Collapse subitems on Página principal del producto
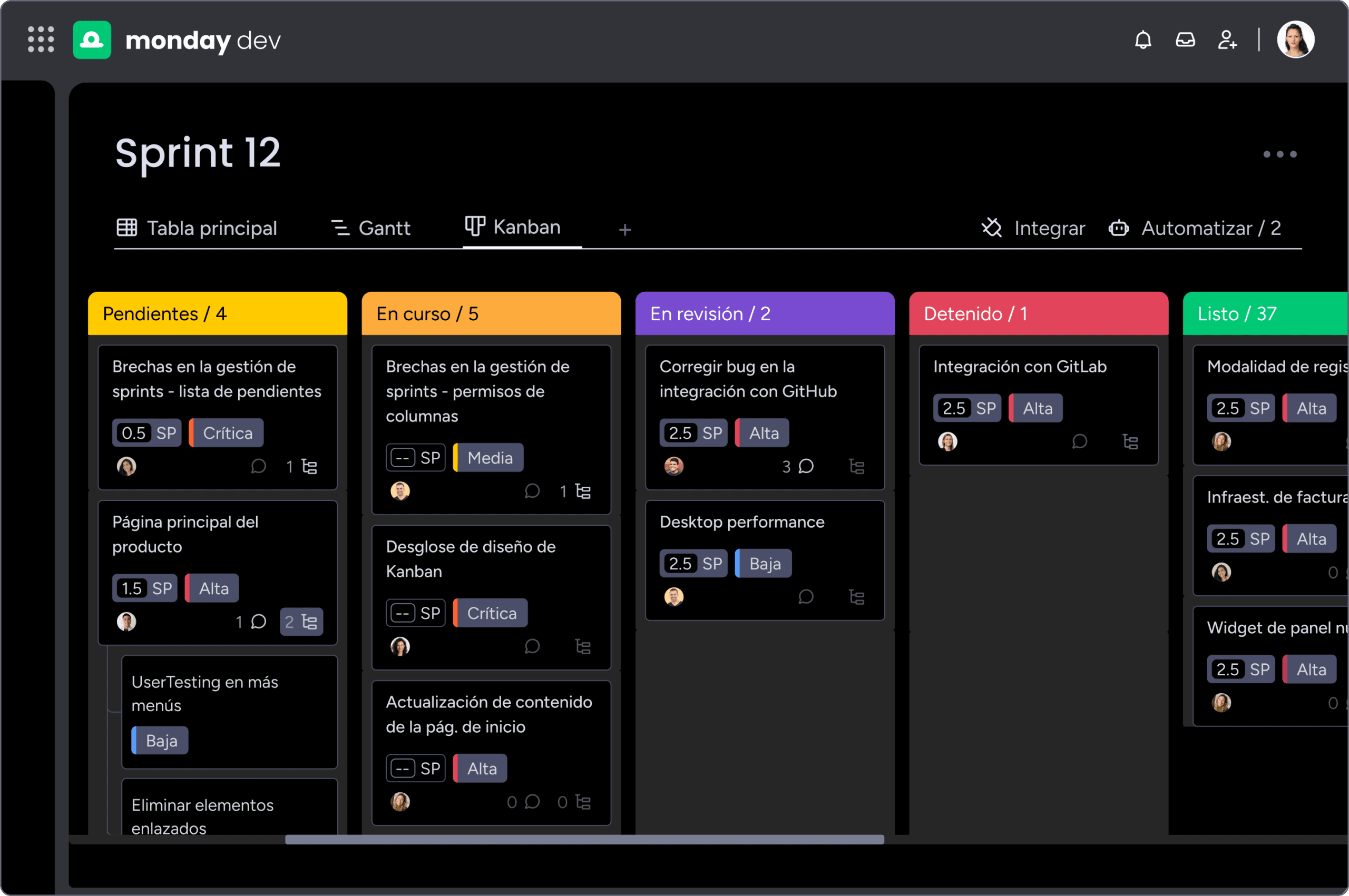This screenshot has width=1349, height=896. 301,622
